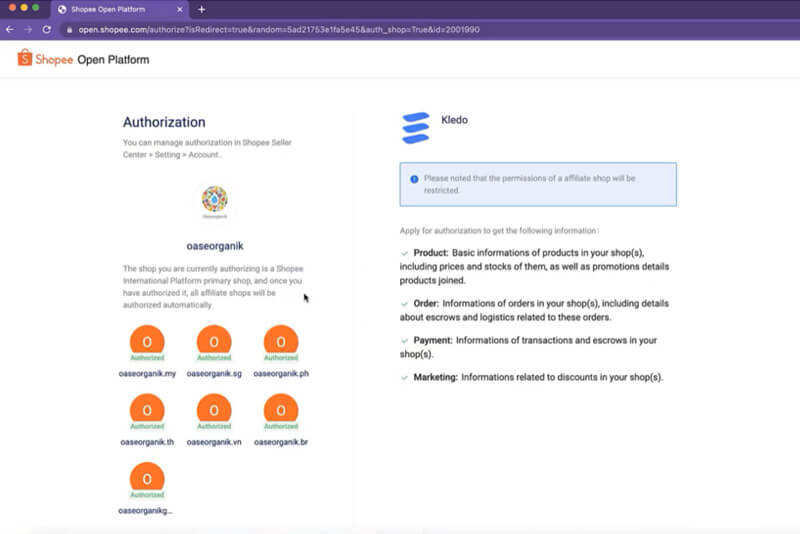Reload the page with refresh icon
The height and width of the screenshot is (534, 800).
pos(46,30)
